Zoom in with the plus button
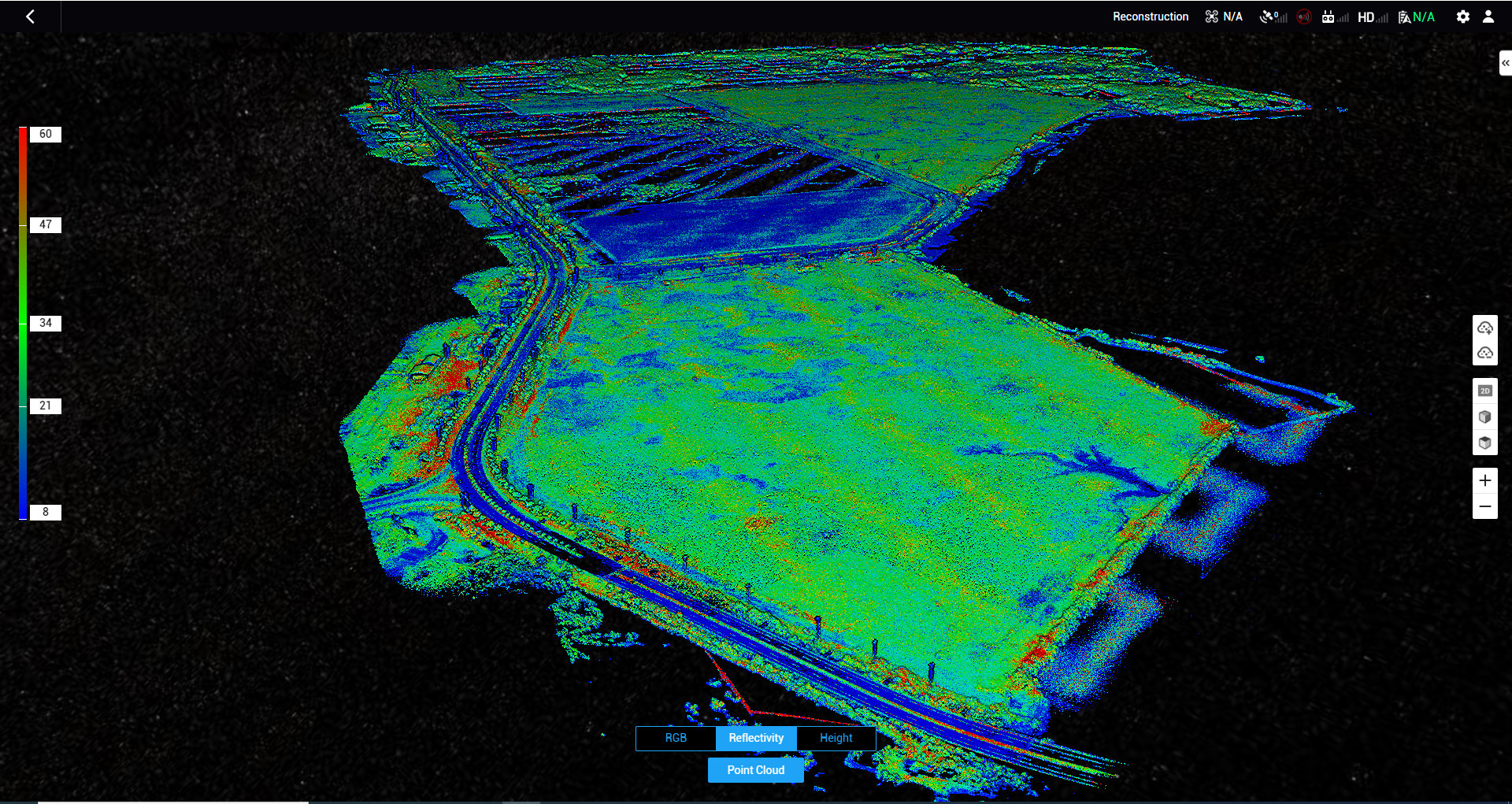The height and width of the screenshot is (804, 1512). point(1485,480)
